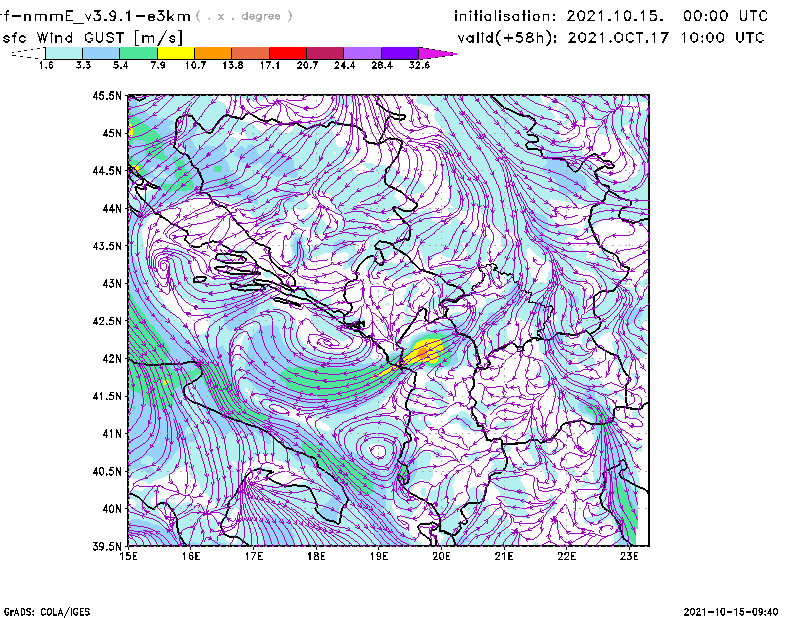Click legend value 20.7
This screenshot has width=800, height=618.
tap(307, 65)
